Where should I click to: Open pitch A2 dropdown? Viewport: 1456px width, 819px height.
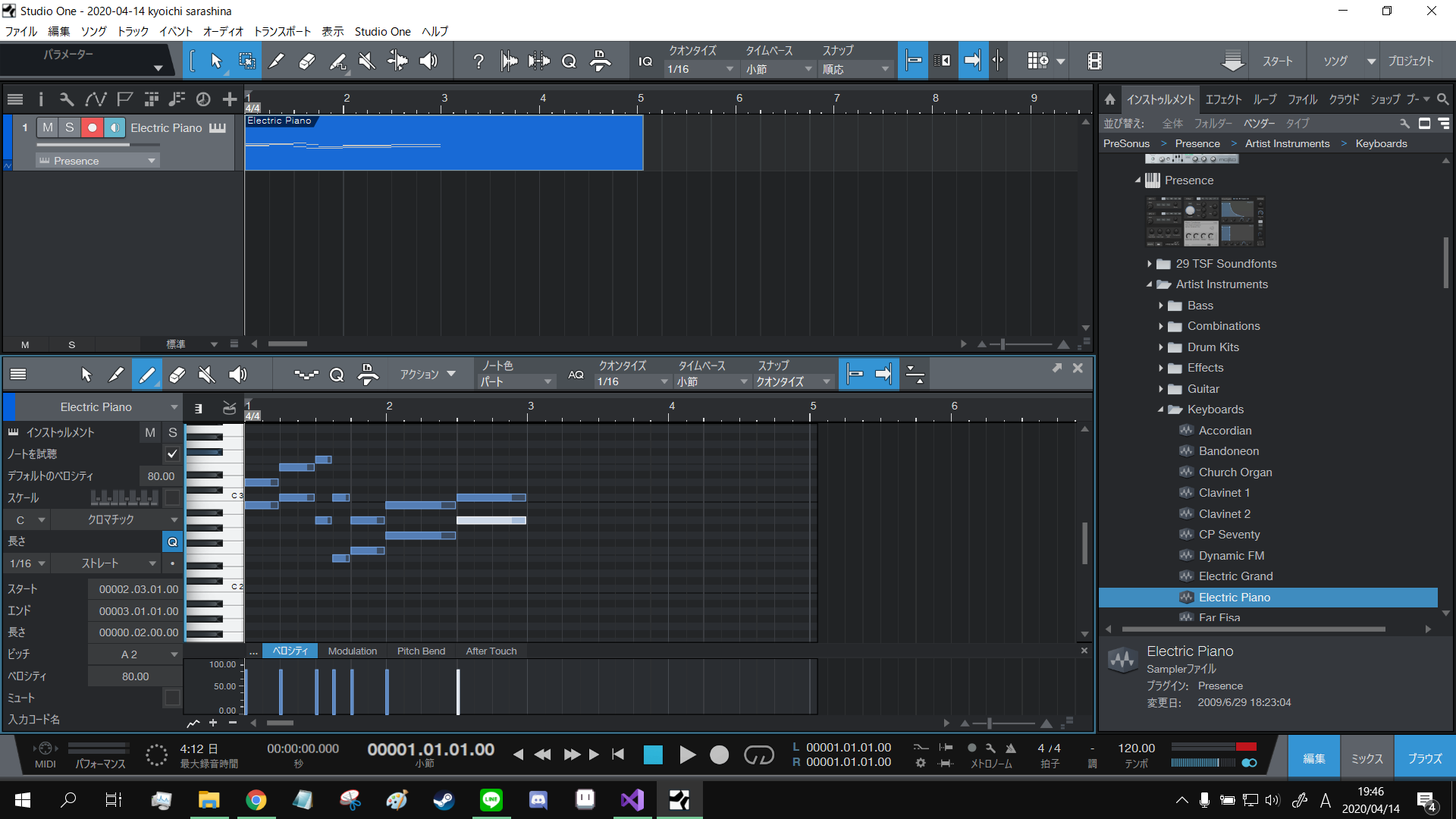pyautogui.click(x=135, y=654)
